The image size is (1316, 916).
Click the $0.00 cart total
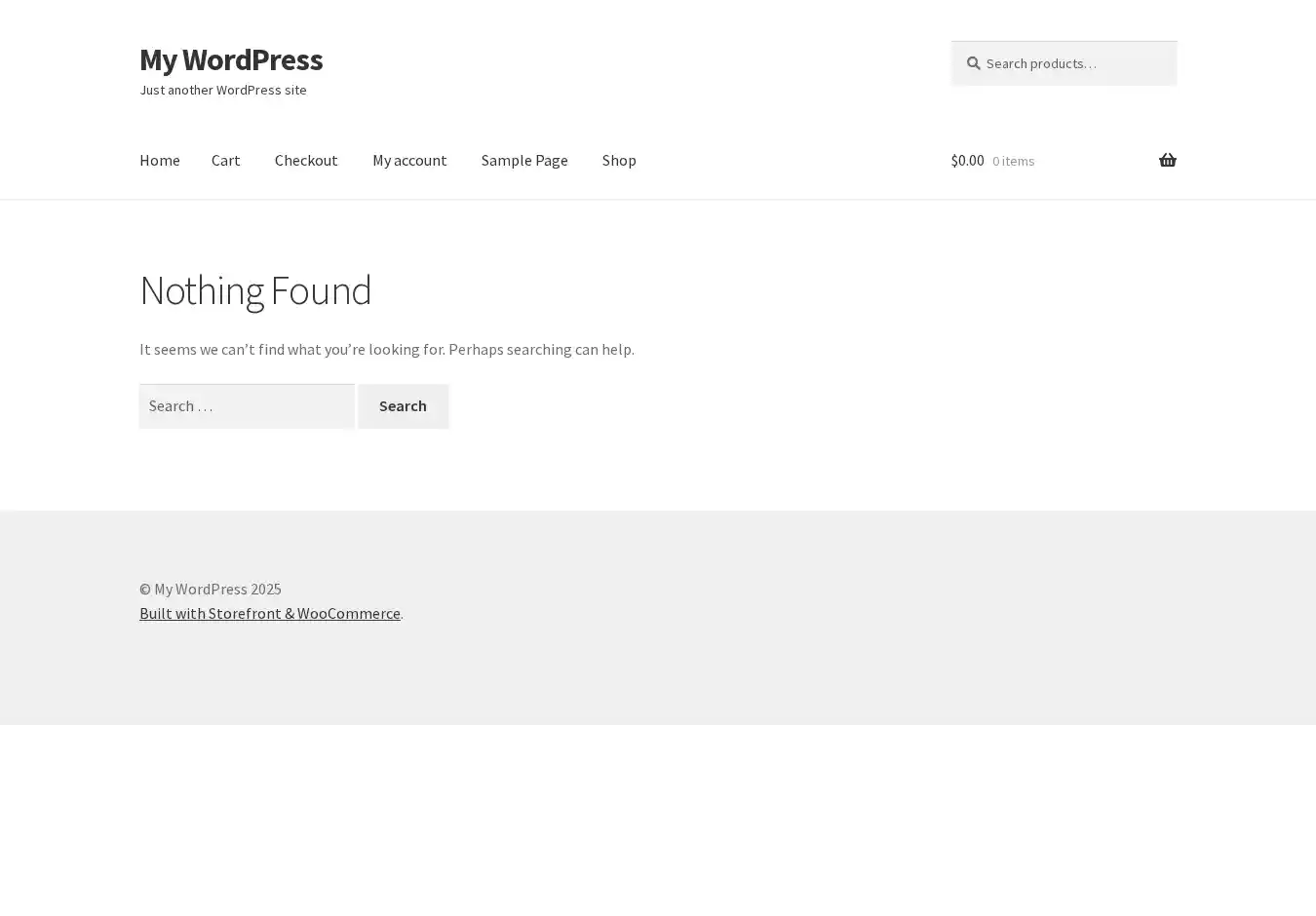967,160
